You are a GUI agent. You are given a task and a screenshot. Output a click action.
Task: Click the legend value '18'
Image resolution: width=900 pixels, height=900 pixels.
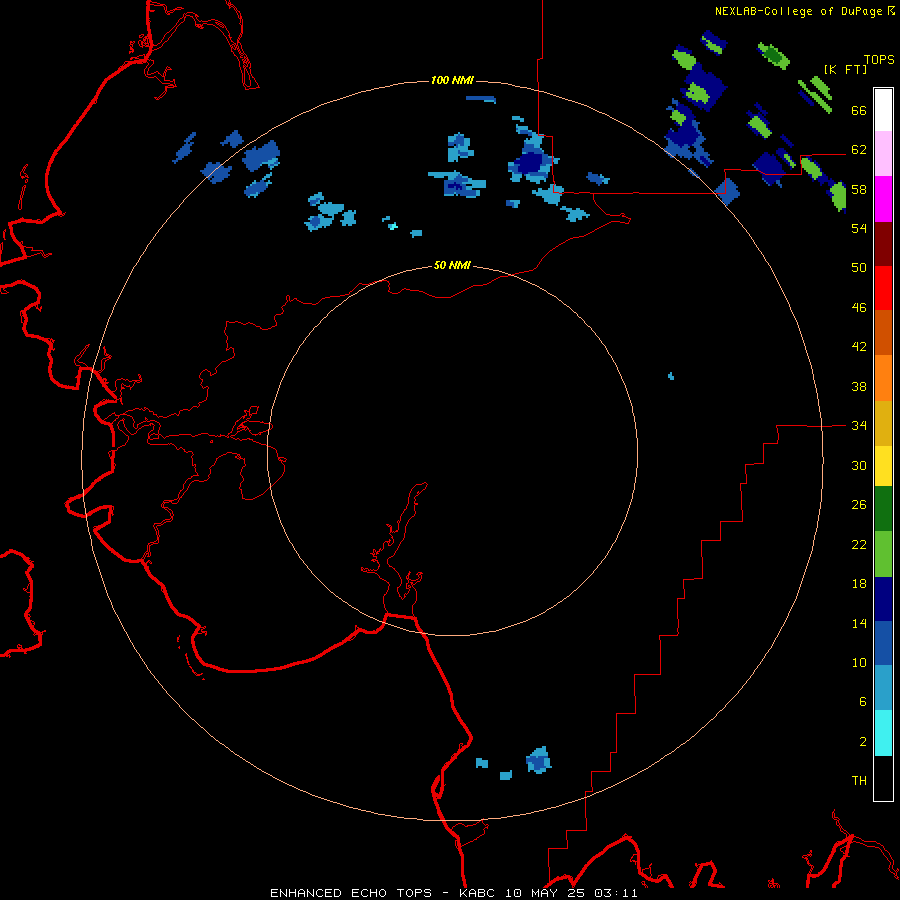point(859,584)
